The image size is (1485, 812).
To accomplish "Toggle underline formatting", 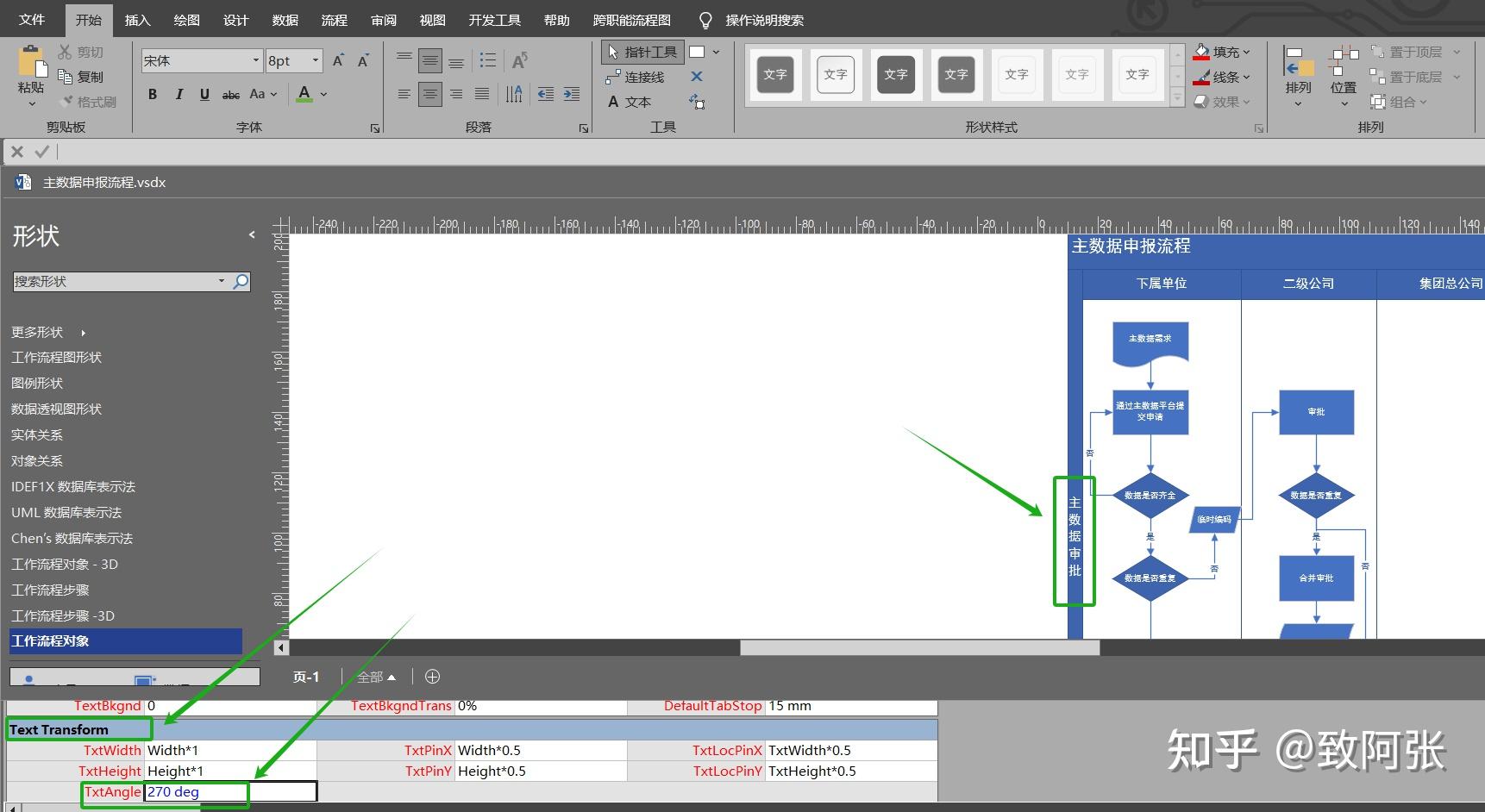I will (x=204, y=94).
